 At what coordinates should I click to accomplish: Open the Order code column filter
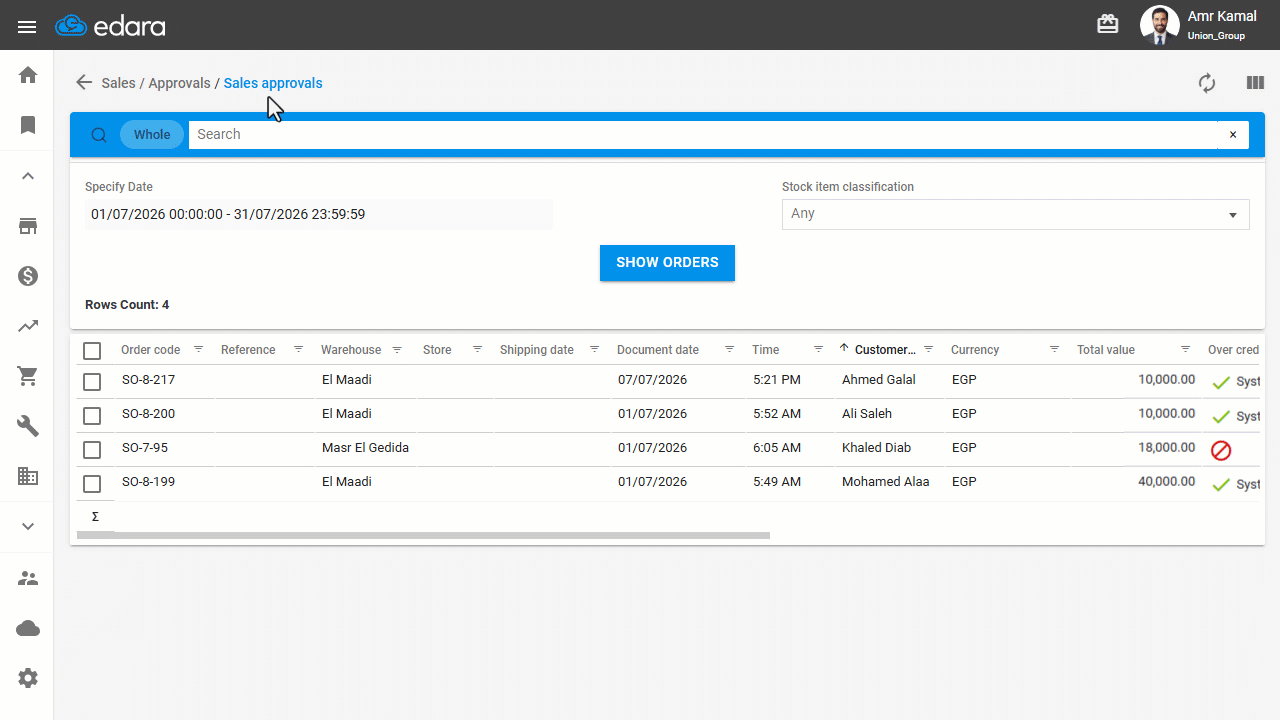pyautogui.click(x=198, y=350)
